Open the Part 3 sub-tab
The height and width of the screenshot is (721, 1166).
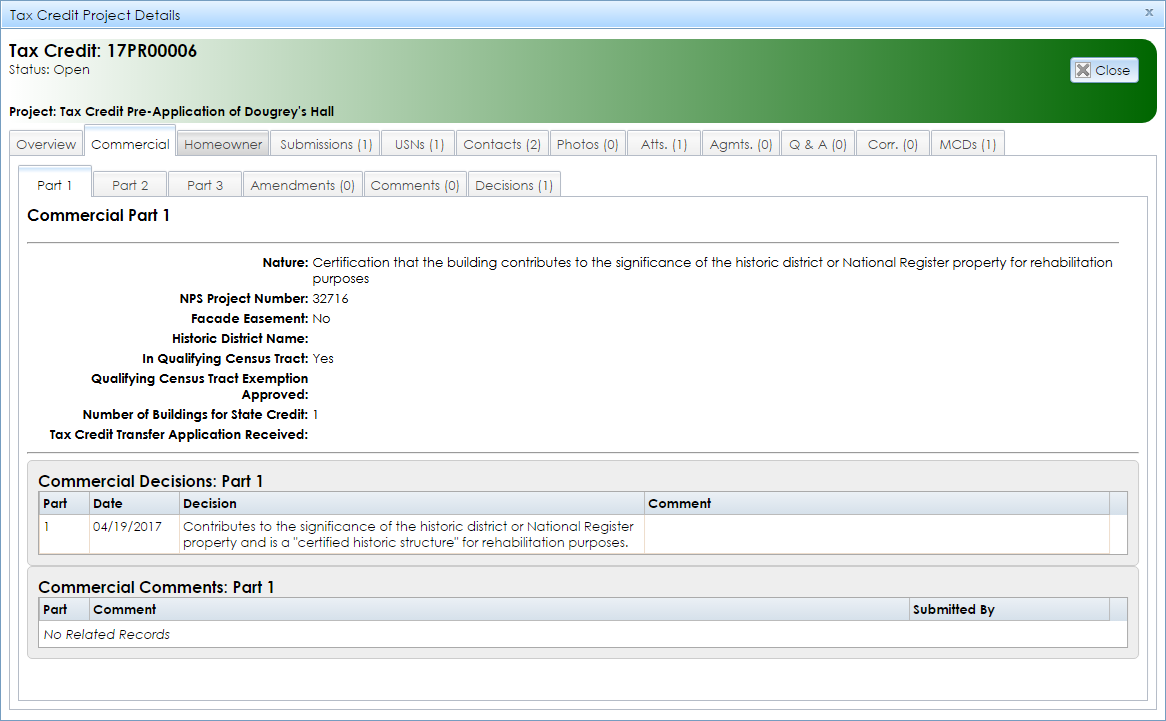click(x=204, y=184)
